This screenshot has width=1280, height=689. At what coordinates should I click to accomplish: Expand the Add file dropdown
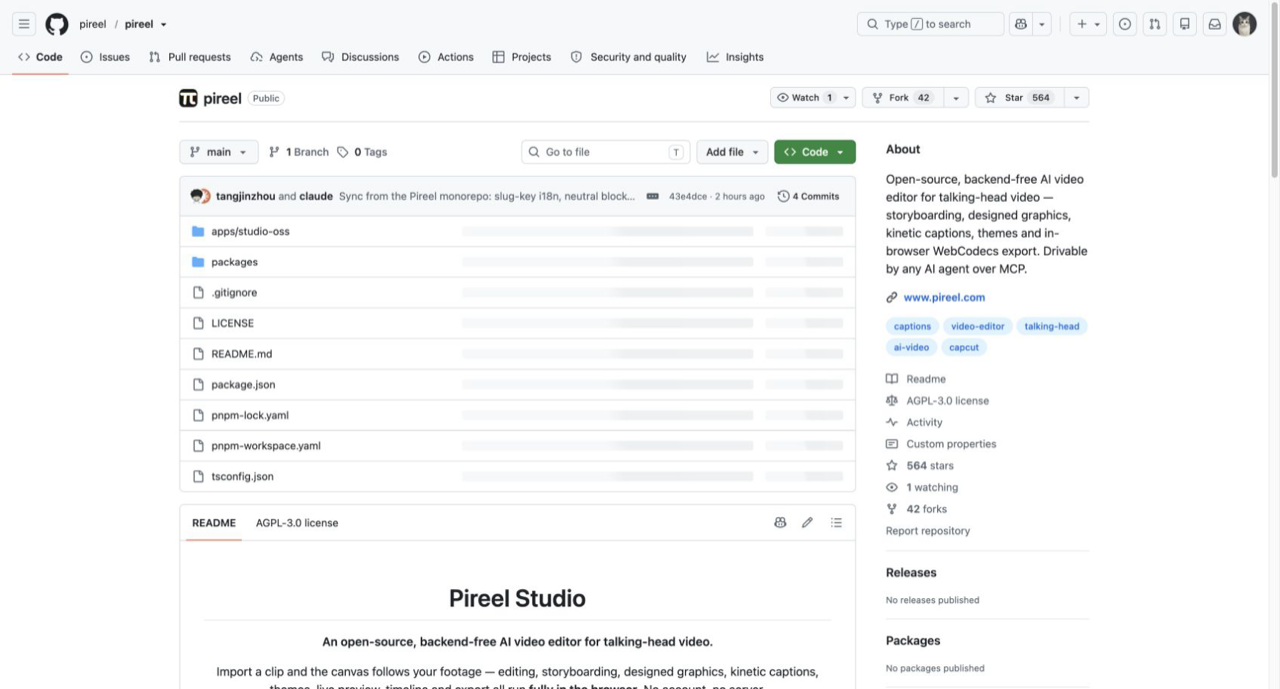pos(732,152)
